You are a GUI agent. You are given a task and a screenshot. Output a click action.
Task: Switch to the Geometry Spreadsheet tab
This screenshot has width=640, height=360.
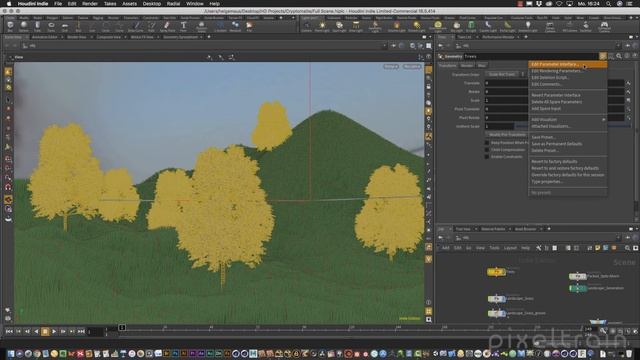[x=180, y=37]
